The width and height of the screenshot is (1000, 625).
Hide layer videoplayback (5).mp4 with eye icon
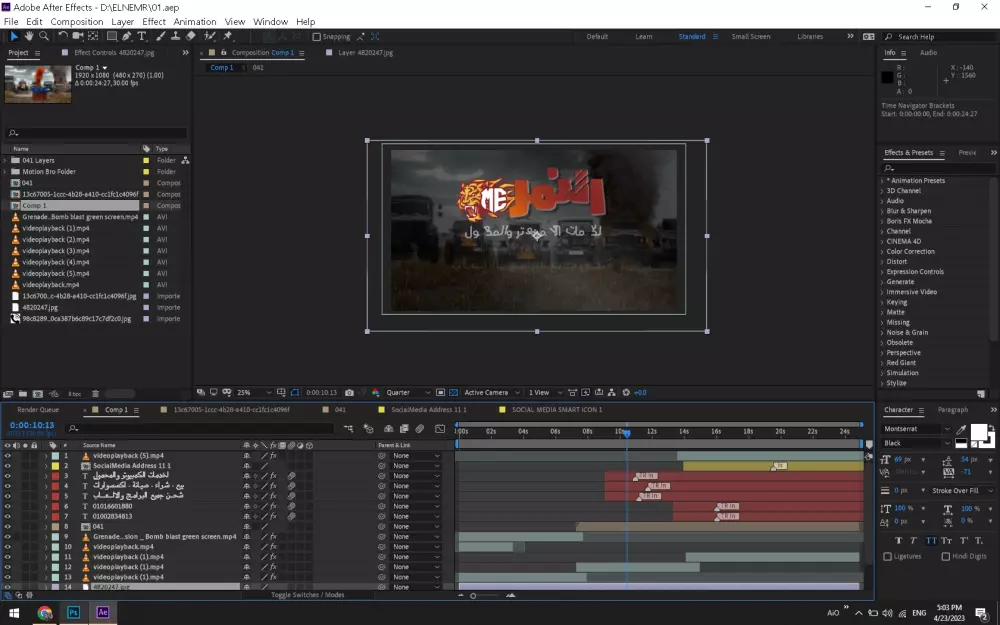[7, 456]
